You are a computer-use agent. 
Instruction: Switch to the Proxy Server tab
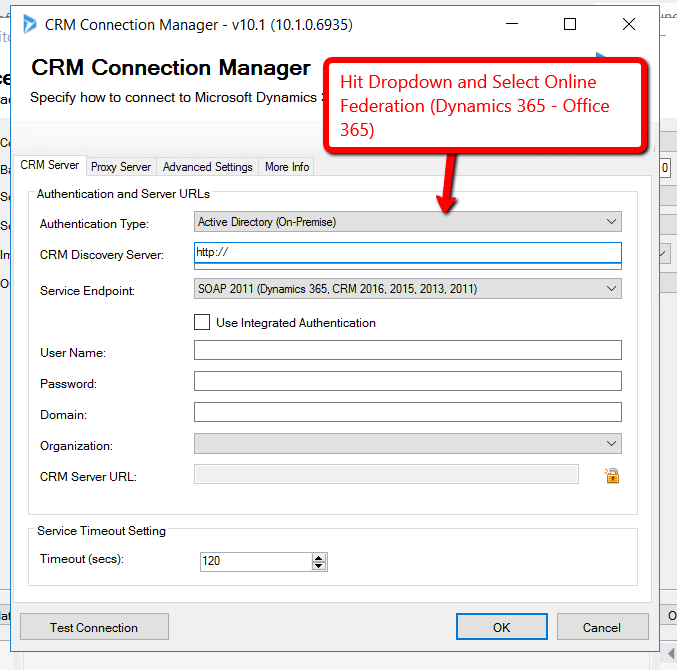click(x=121, y=167)
